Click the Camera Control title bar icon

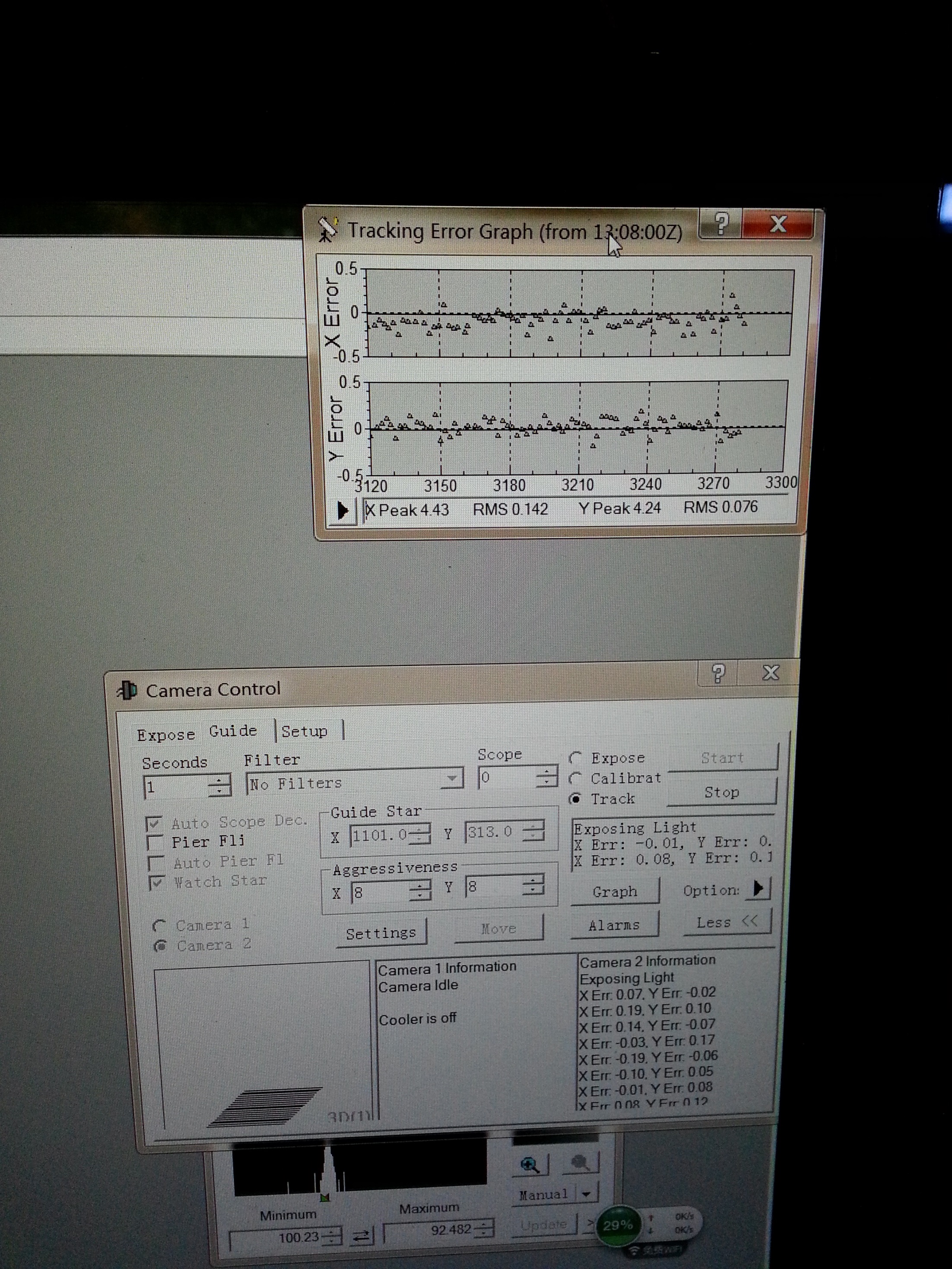pos(127,690)
